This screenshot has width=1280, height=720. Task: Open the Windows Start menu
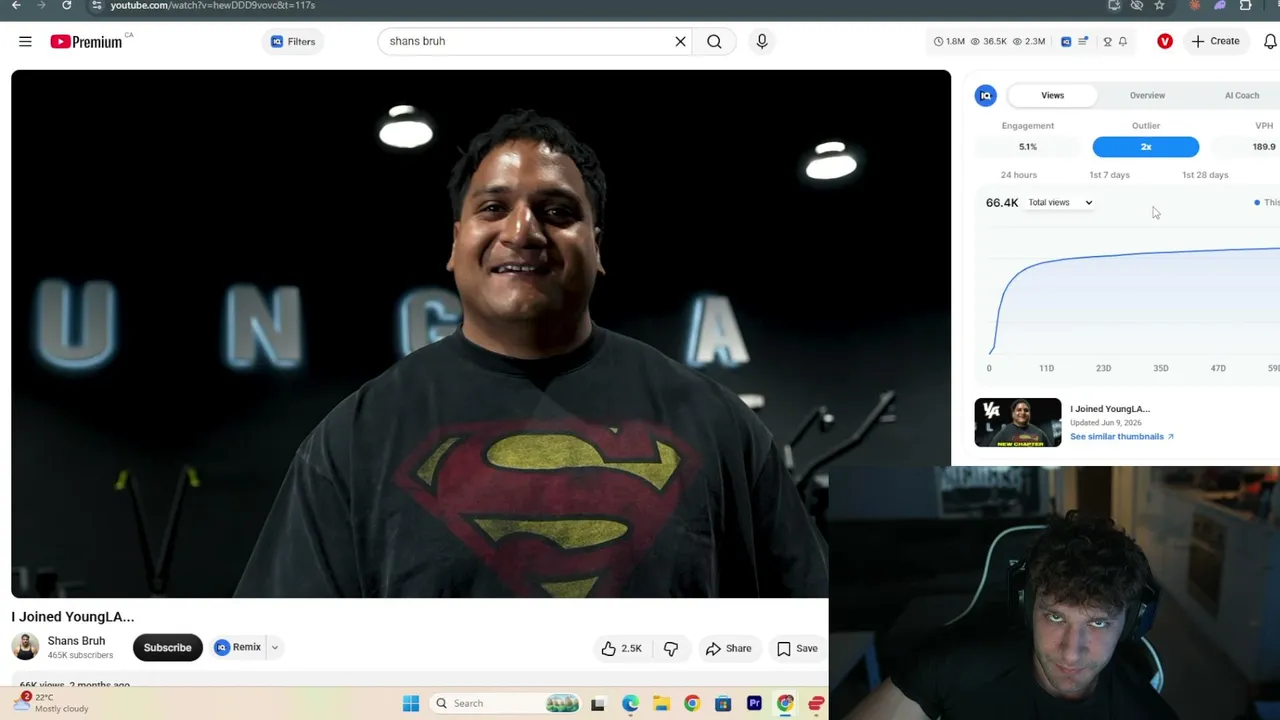pyautogui.click(x=411, y=704)
